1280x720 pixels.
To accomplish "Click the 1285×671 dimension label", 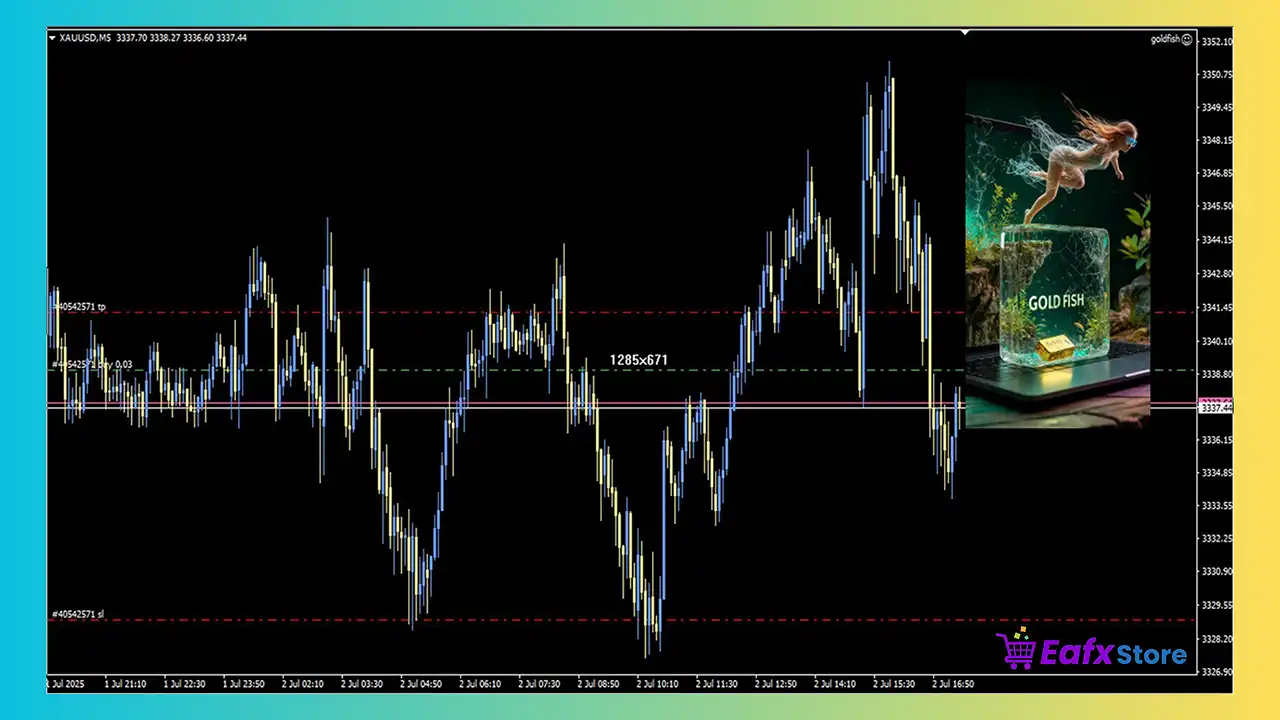I will tap(639, 359).
